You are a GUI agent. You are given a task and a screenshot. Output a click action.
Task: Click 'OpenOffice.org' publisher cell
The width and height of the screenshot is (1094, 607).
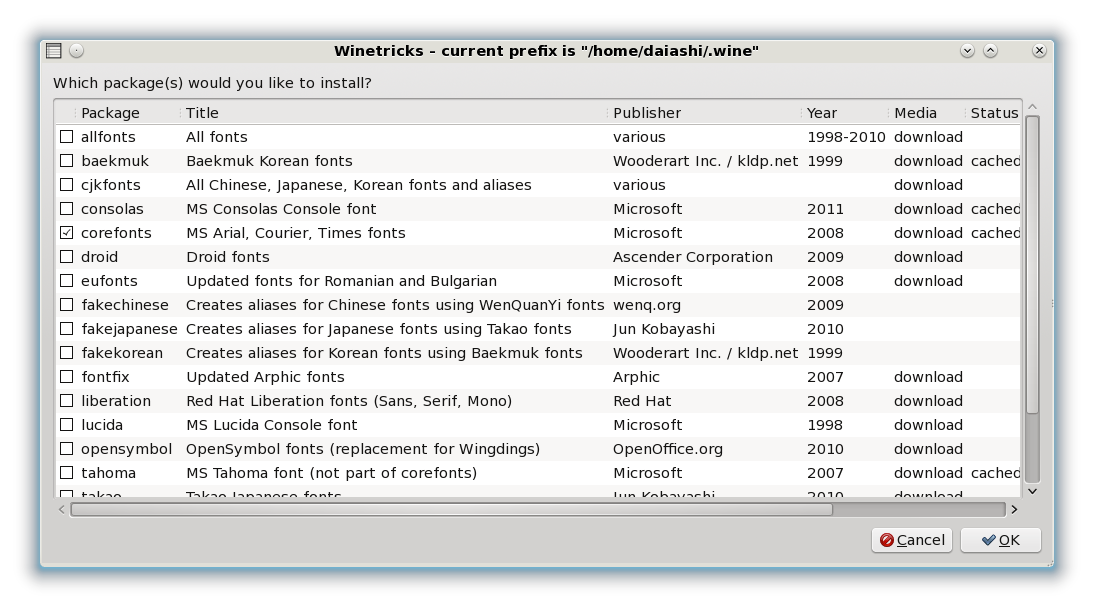coord(668,449)
